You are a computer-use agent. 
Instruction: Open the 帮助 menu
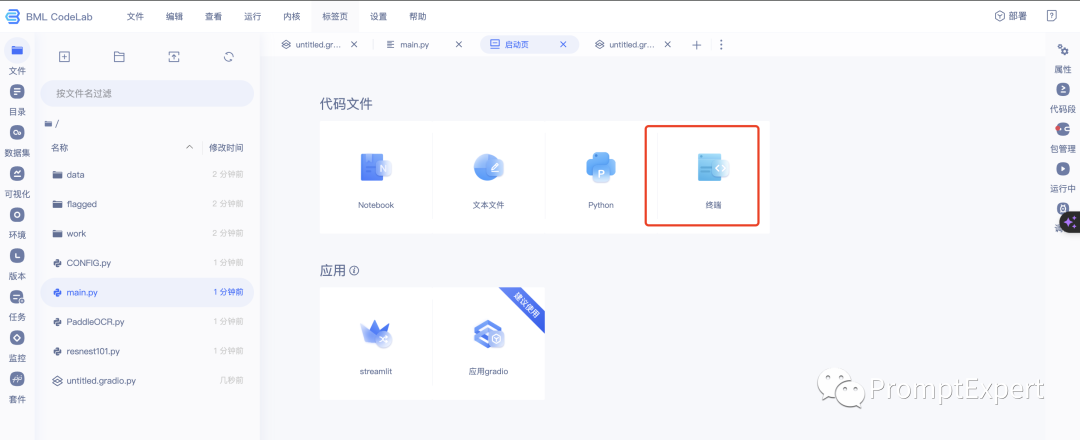(x=417, y=17)
